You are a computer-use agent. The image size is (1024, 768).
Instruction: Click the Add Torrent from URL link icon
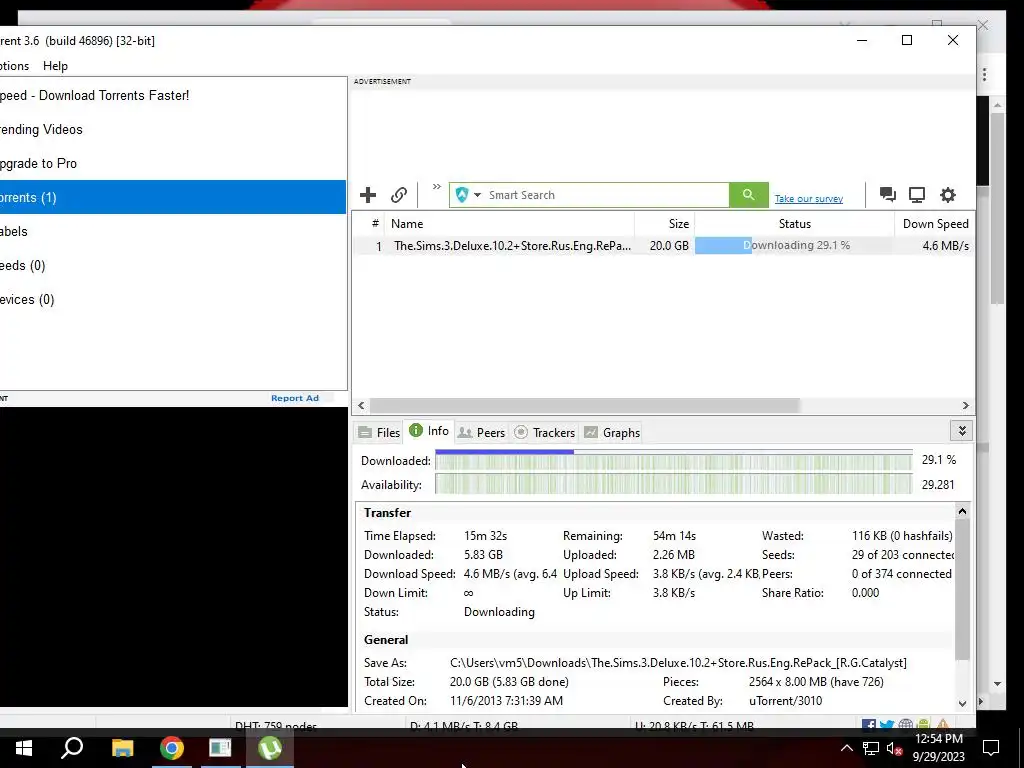click(x=399, y=195)
